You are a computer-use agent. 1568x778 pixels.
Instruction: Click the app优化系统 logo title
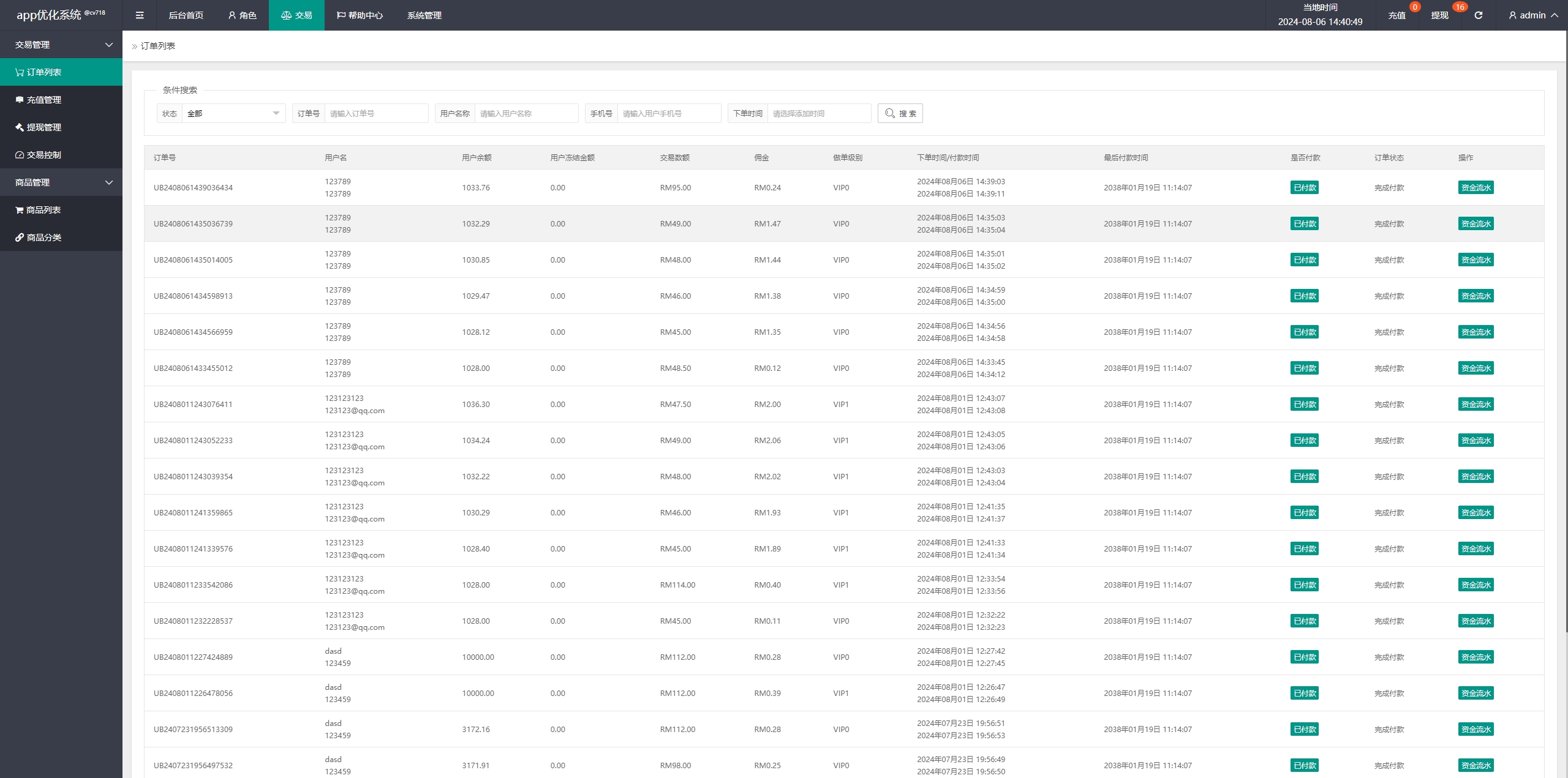tap(61, 15)
